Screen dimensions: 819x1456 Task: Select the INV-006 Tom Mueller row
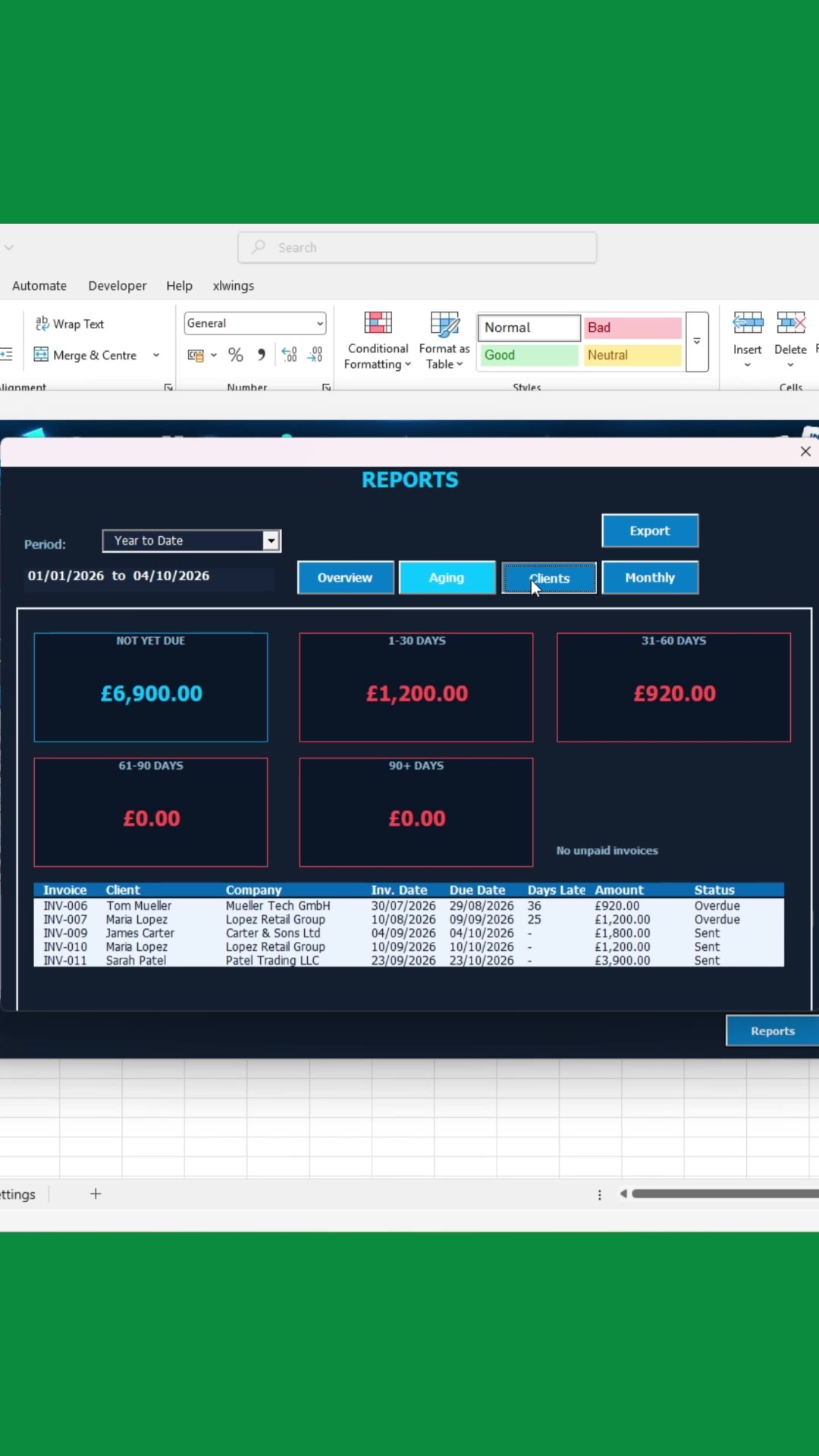pos(409,905)
